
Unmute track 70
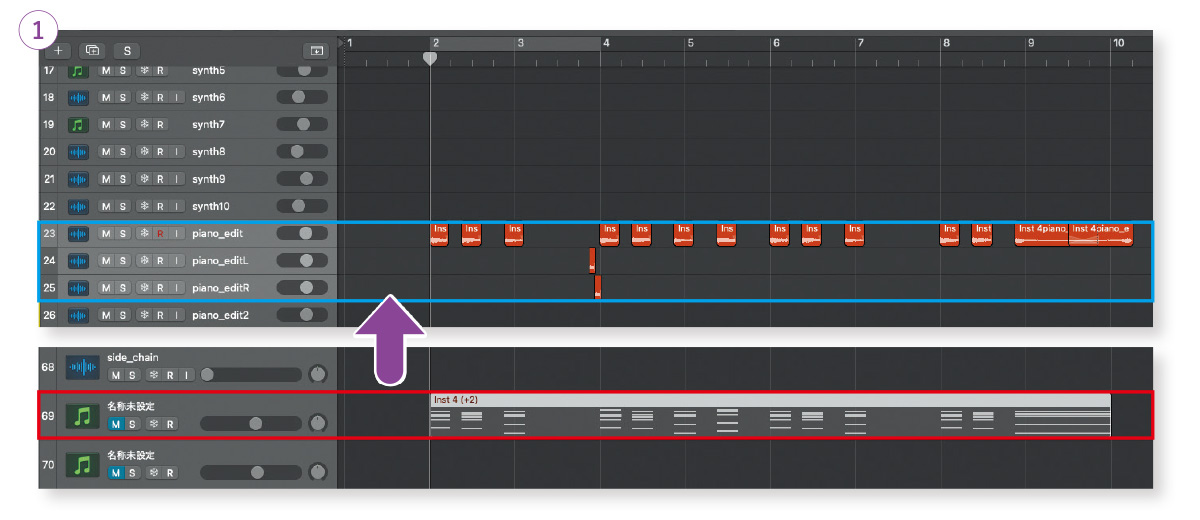(115, 473)
